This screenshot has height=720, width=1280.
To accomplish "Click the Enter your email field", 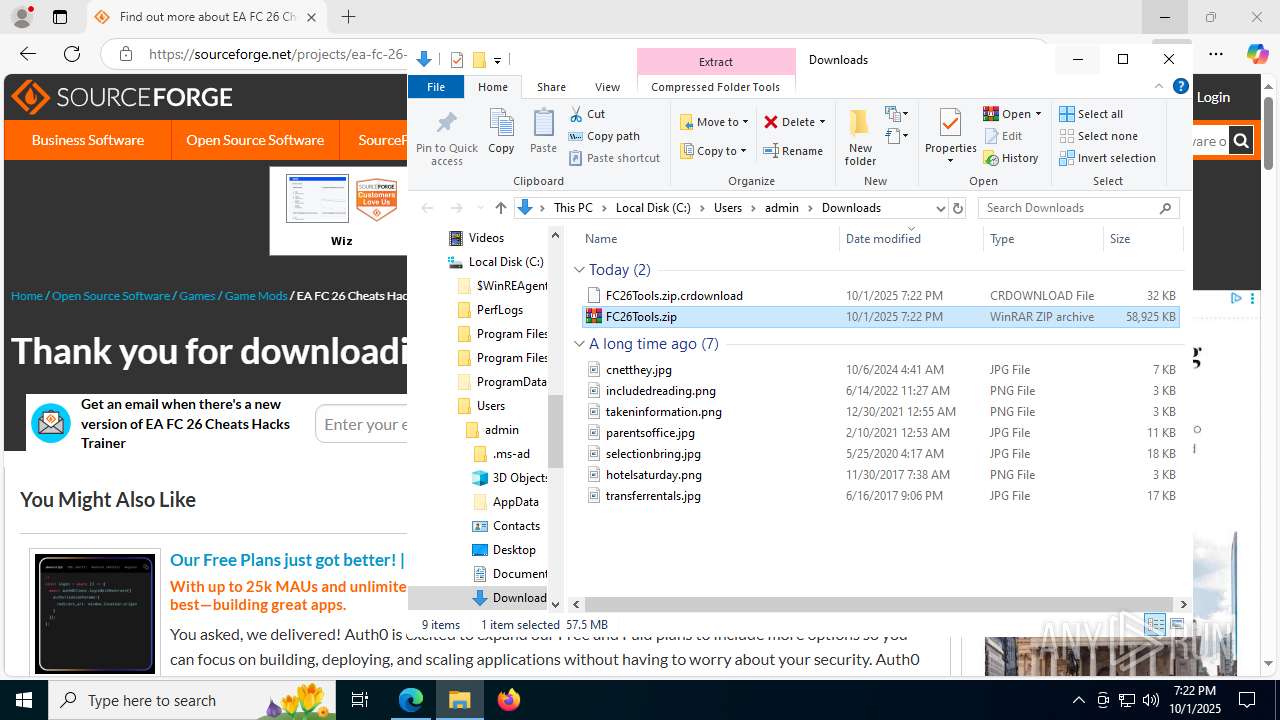I will tap(362, 424).
